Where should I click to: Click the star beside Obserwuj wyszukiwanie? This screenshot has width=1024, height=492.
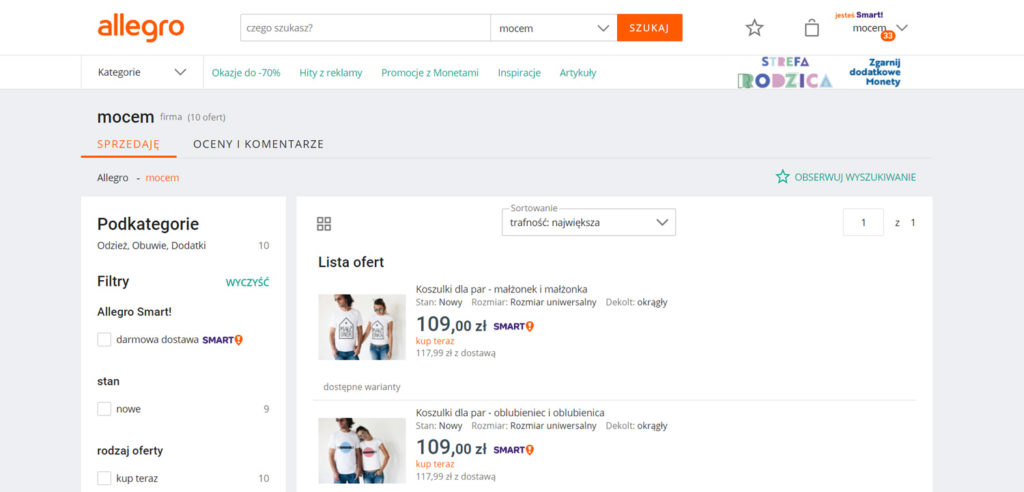click(x=782, y=177)
